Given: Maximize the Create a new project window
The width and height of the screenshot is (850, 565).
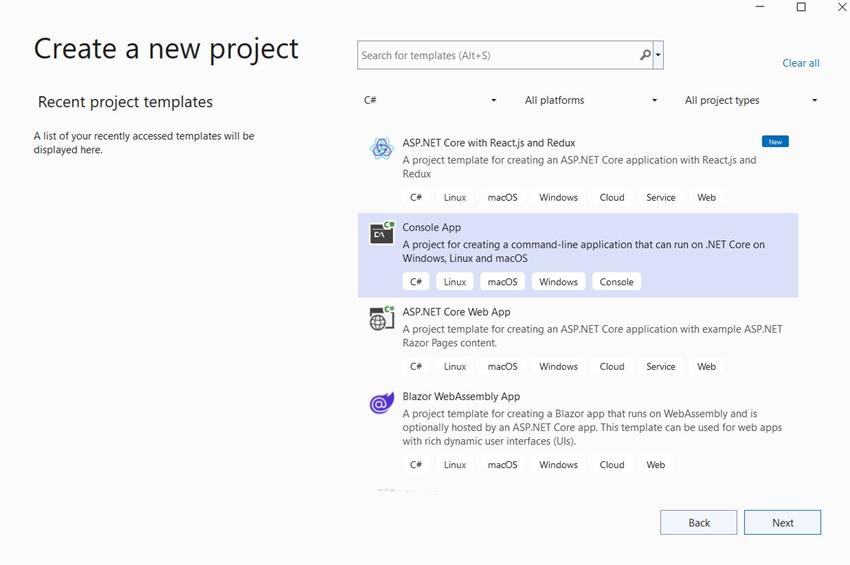Looking at the screenshot, I should pos(801,7).
